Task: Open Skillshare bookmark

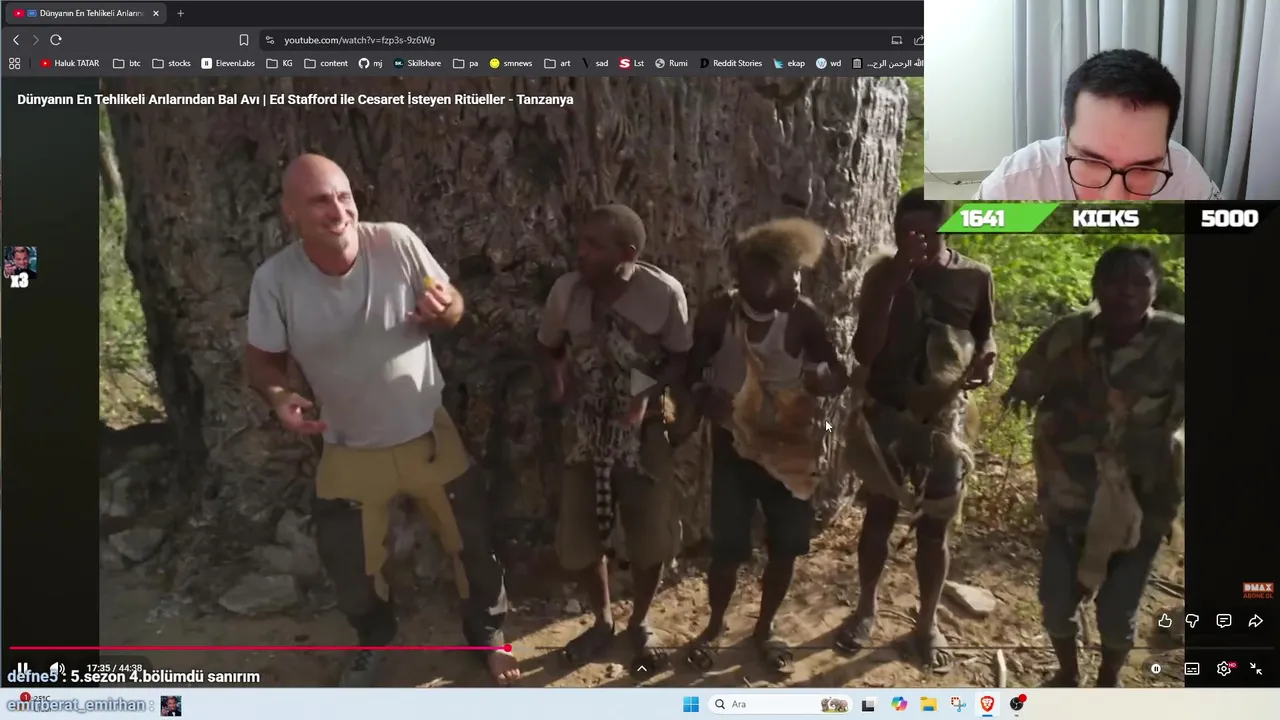Action: coord(418,63)
